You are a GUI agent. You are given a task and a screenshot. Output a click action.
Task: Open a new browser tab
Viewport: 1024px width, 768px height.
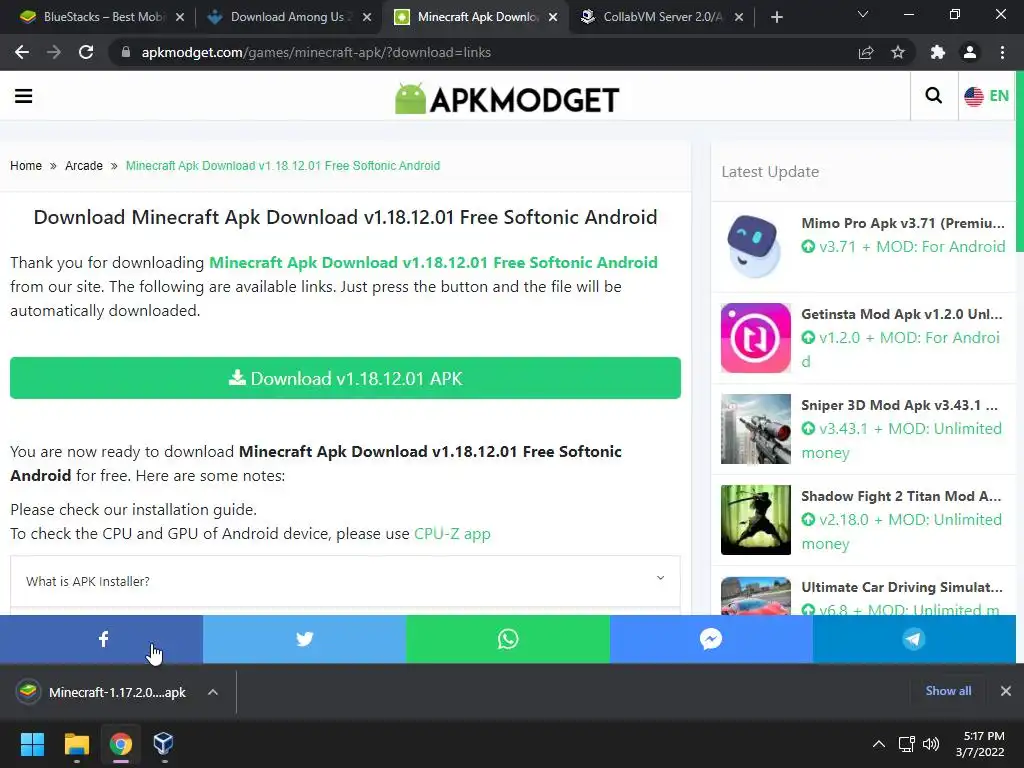click(776, 17)
